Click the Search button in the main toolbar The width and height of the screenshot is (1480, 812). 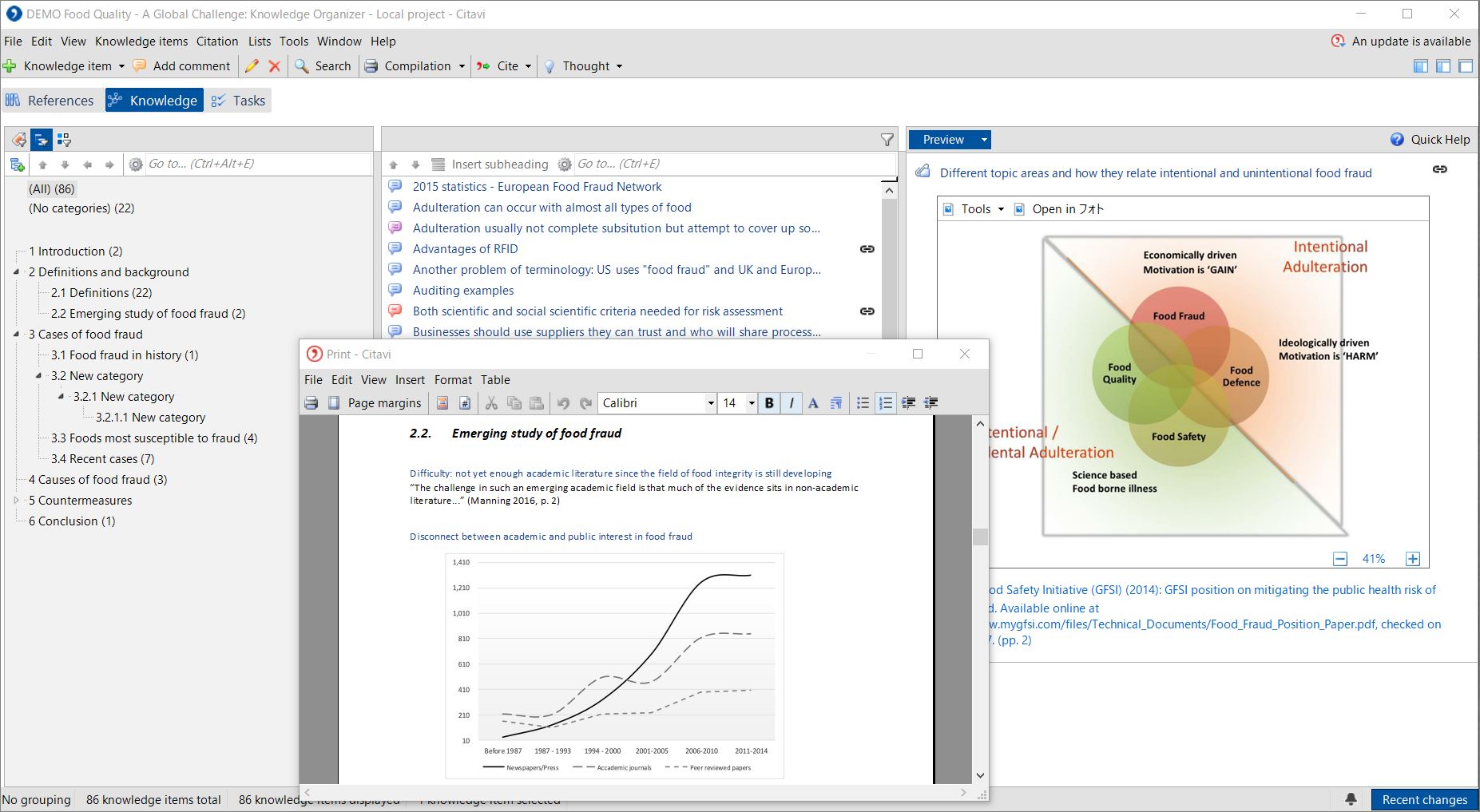[323, 66]
